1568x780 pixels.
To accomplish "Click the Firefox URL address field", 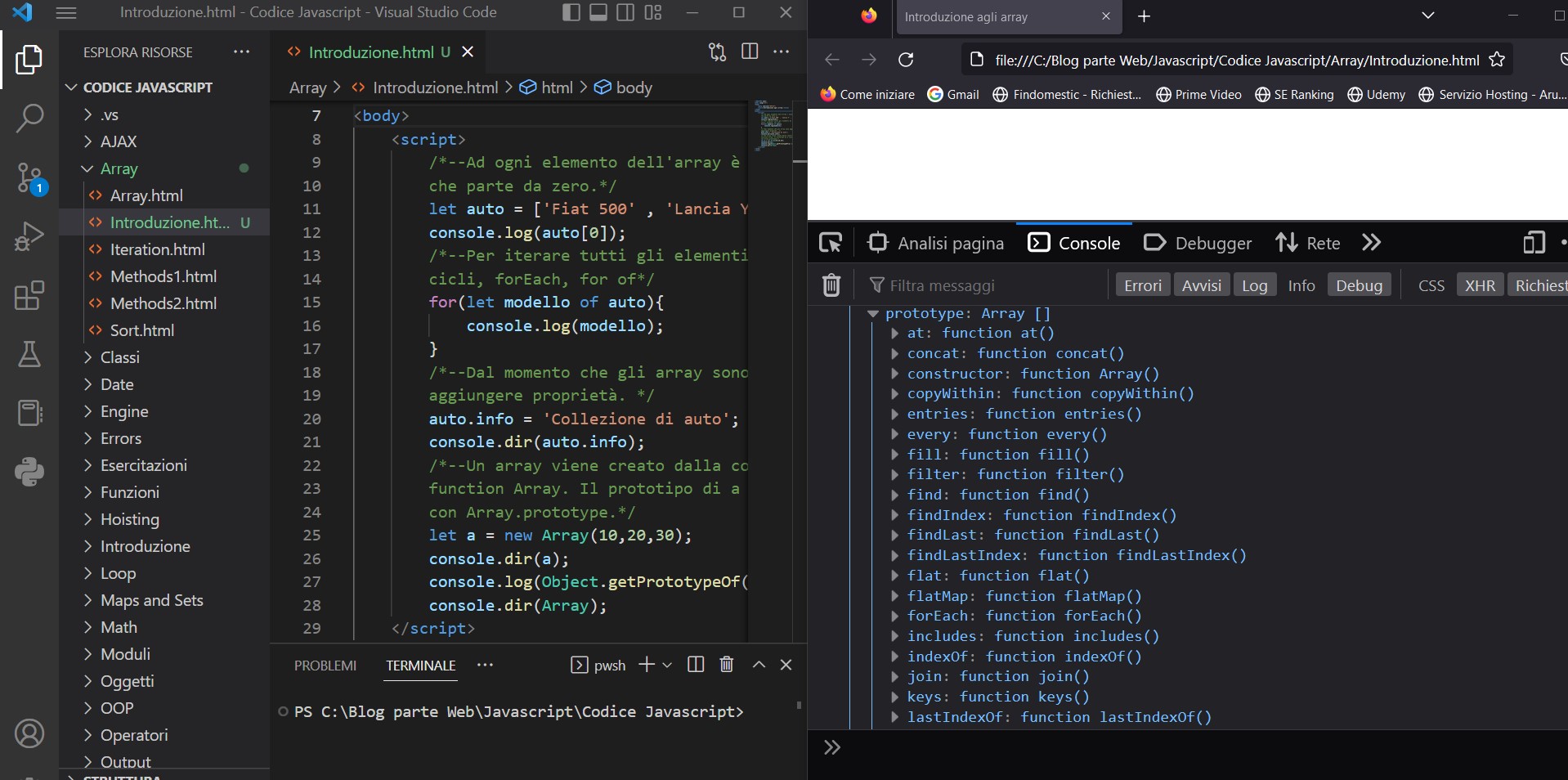I will pyautogui.click(x=1236, y=60).
